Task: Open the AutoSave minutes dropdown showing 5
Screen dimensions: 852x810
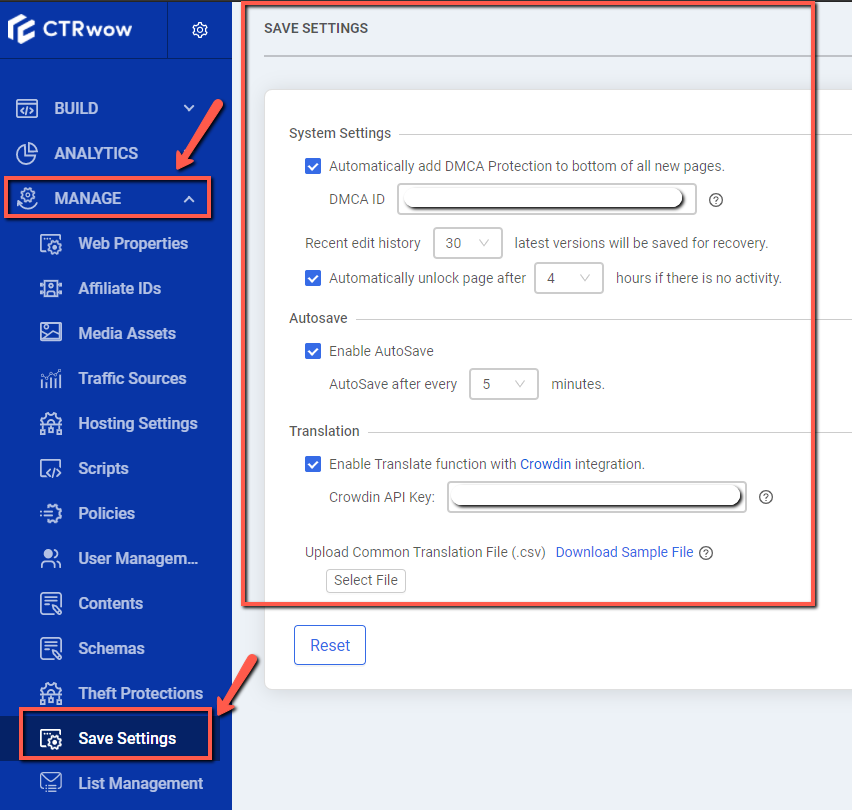Action: click(x=504, y=384)
